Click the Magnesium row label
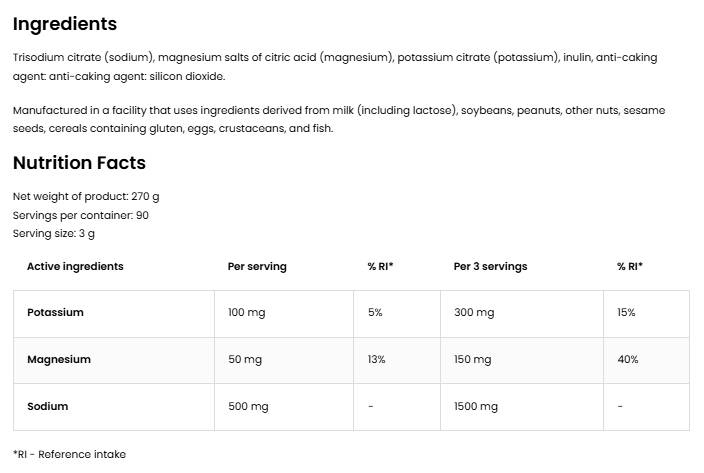Screen dimensions: 704x473 pyautogui.click(x=58, y=360)
